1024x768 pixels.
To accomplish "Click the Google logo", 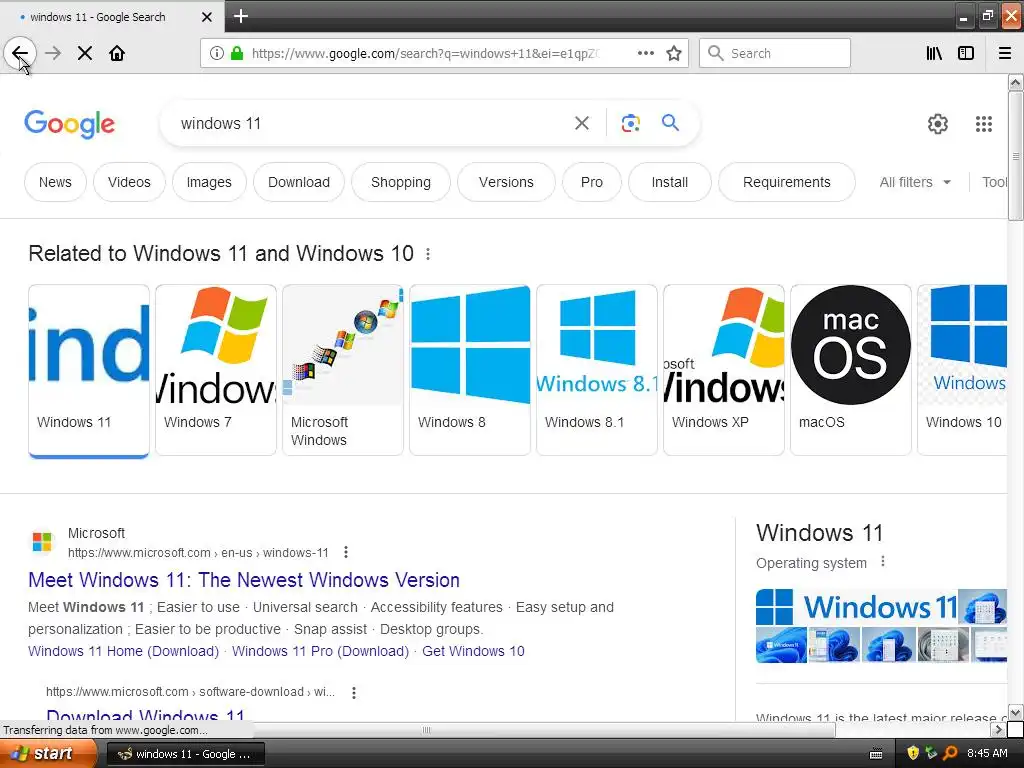I will 69,124.
